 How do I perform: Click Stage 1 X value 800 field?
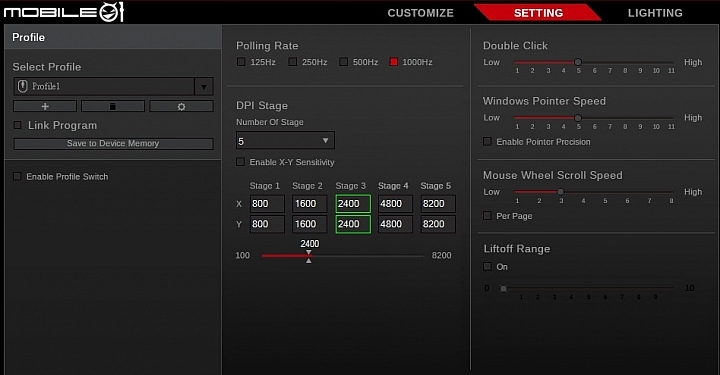click(267, 204)
